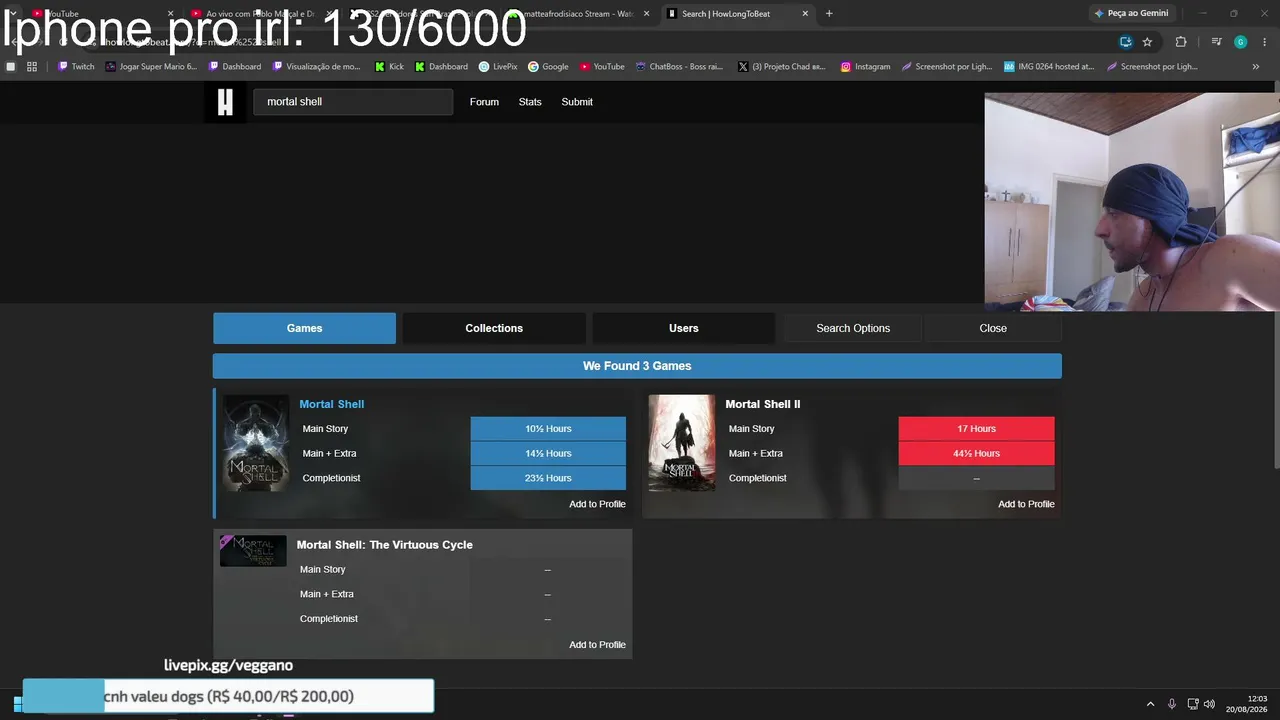1280x720 pixels.
Task: Open the YouTube bookmark in bookmarks bar
Action: pos(602,67)
